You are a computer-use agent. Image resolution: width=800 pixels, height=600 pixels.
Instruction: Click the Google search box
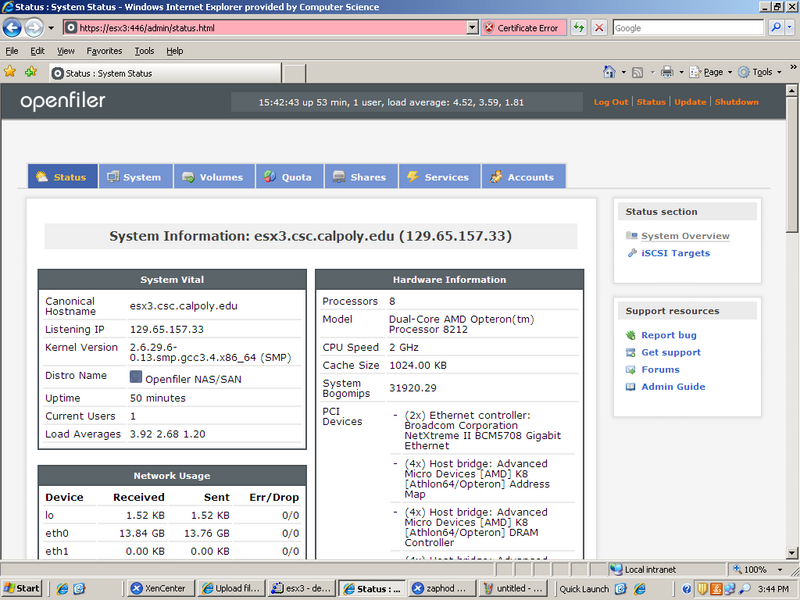pyautogui.click(x=688, y=28)
